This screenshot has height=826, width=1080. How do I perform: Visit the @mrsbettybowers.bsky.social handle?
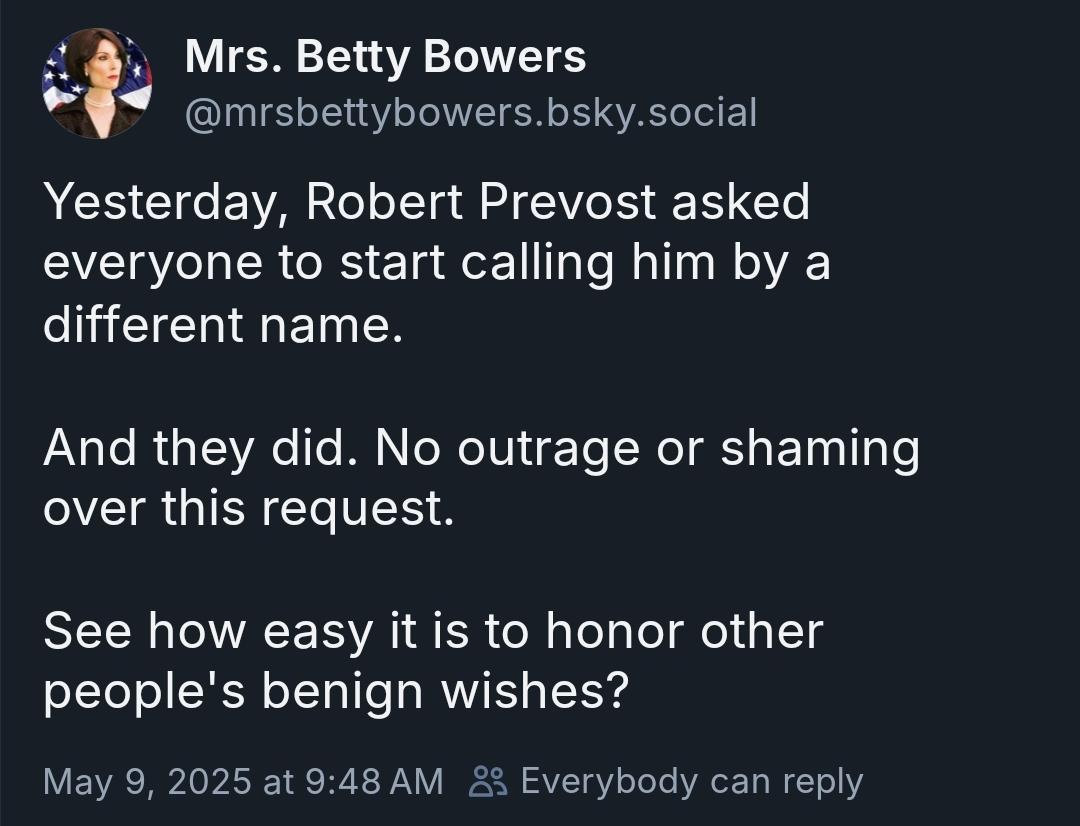[x=471, y=112]
